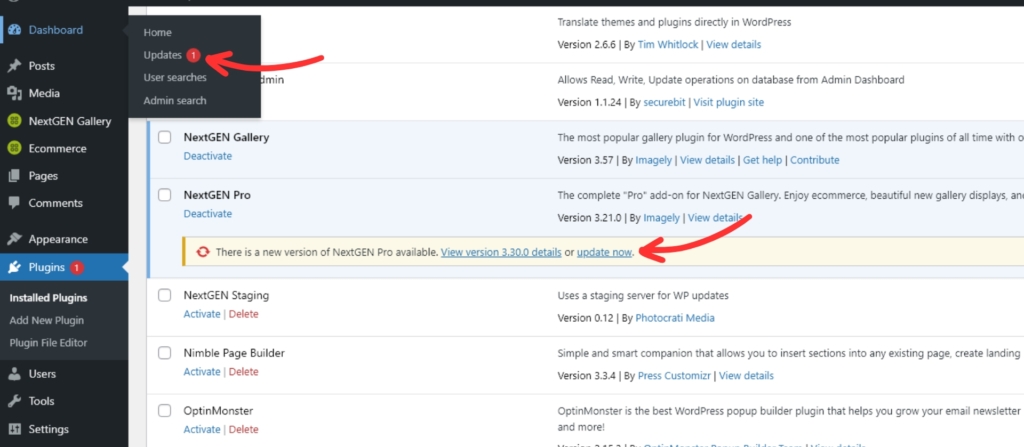
Task: Check the Nimble Page Builder checkbox
Action: (165, 353)
